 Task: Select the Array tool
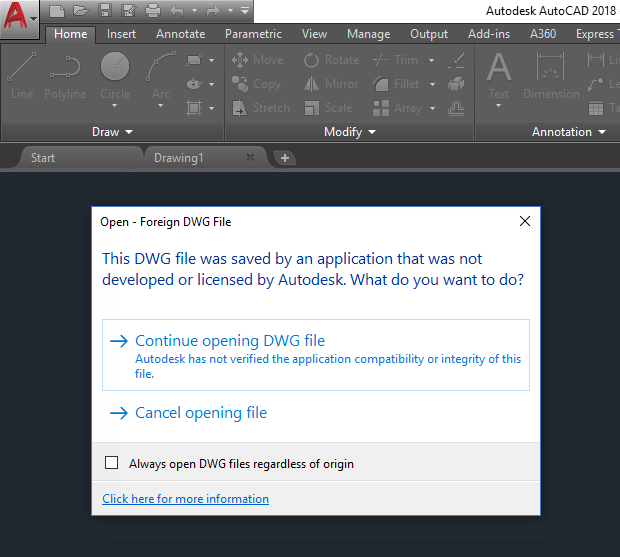tap(397, 108)
